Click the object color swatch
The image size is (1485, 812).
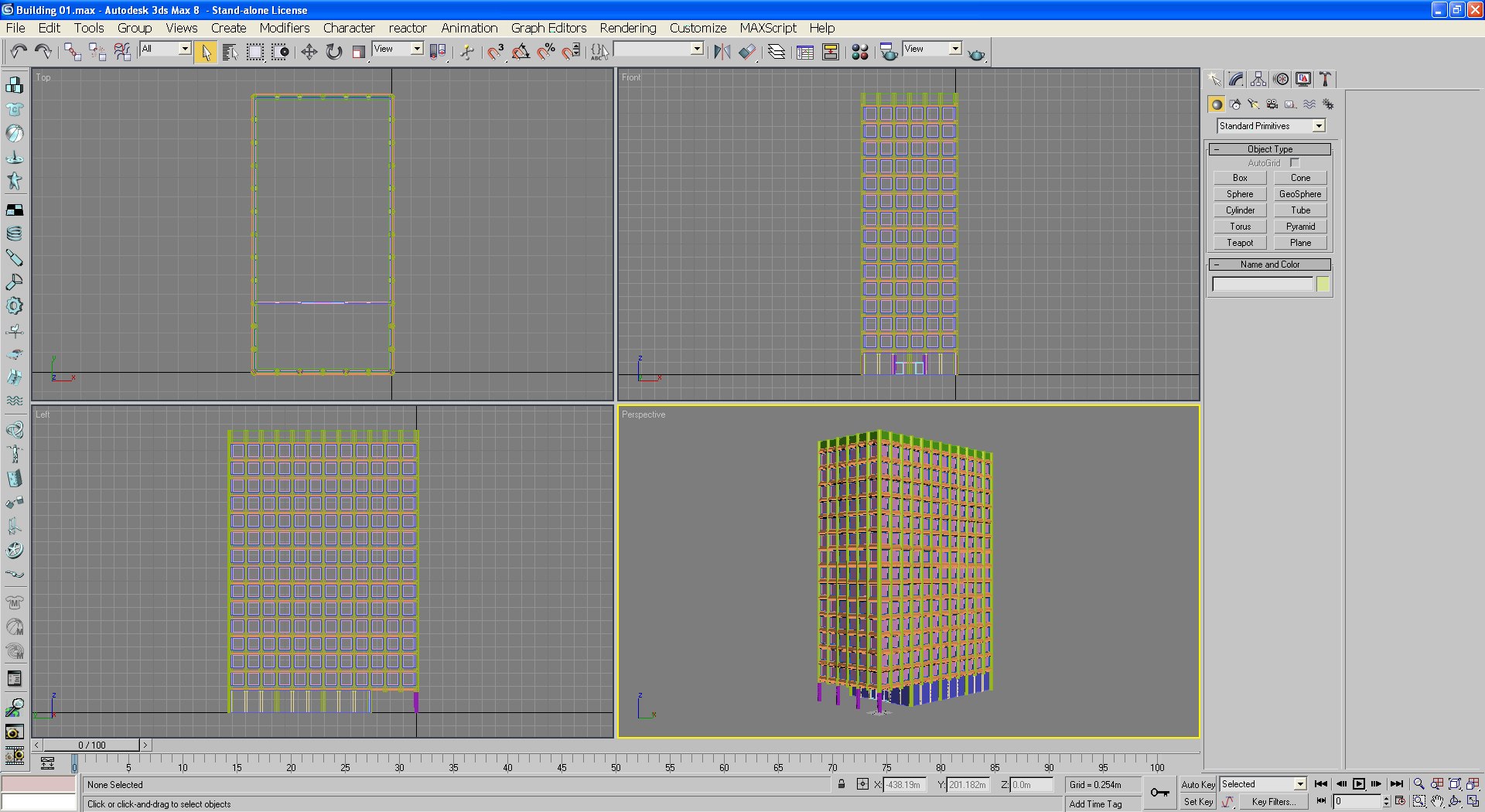click(x=1323, y=285)
